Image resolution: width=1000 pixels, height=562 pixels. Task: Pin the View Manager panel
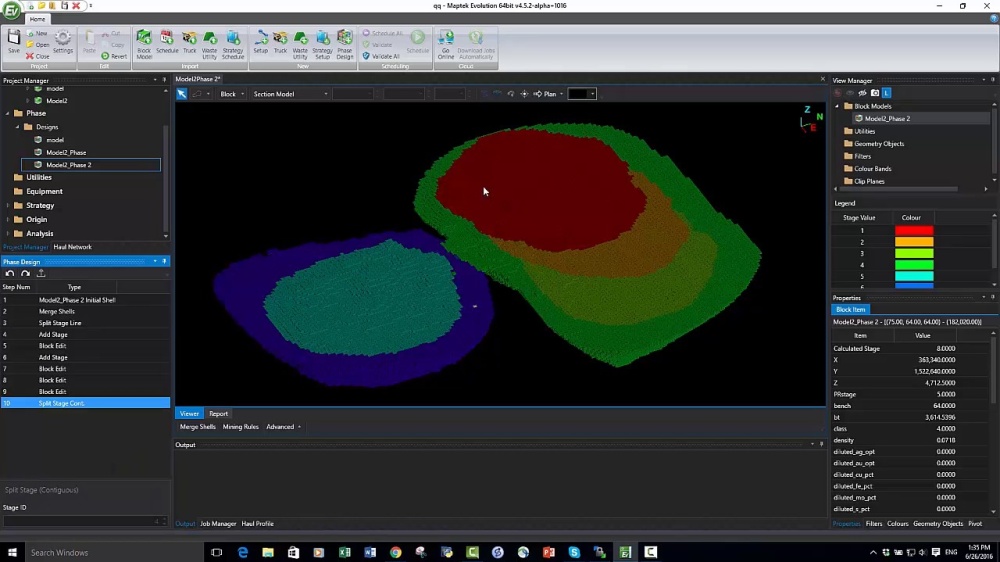[992, 80]
